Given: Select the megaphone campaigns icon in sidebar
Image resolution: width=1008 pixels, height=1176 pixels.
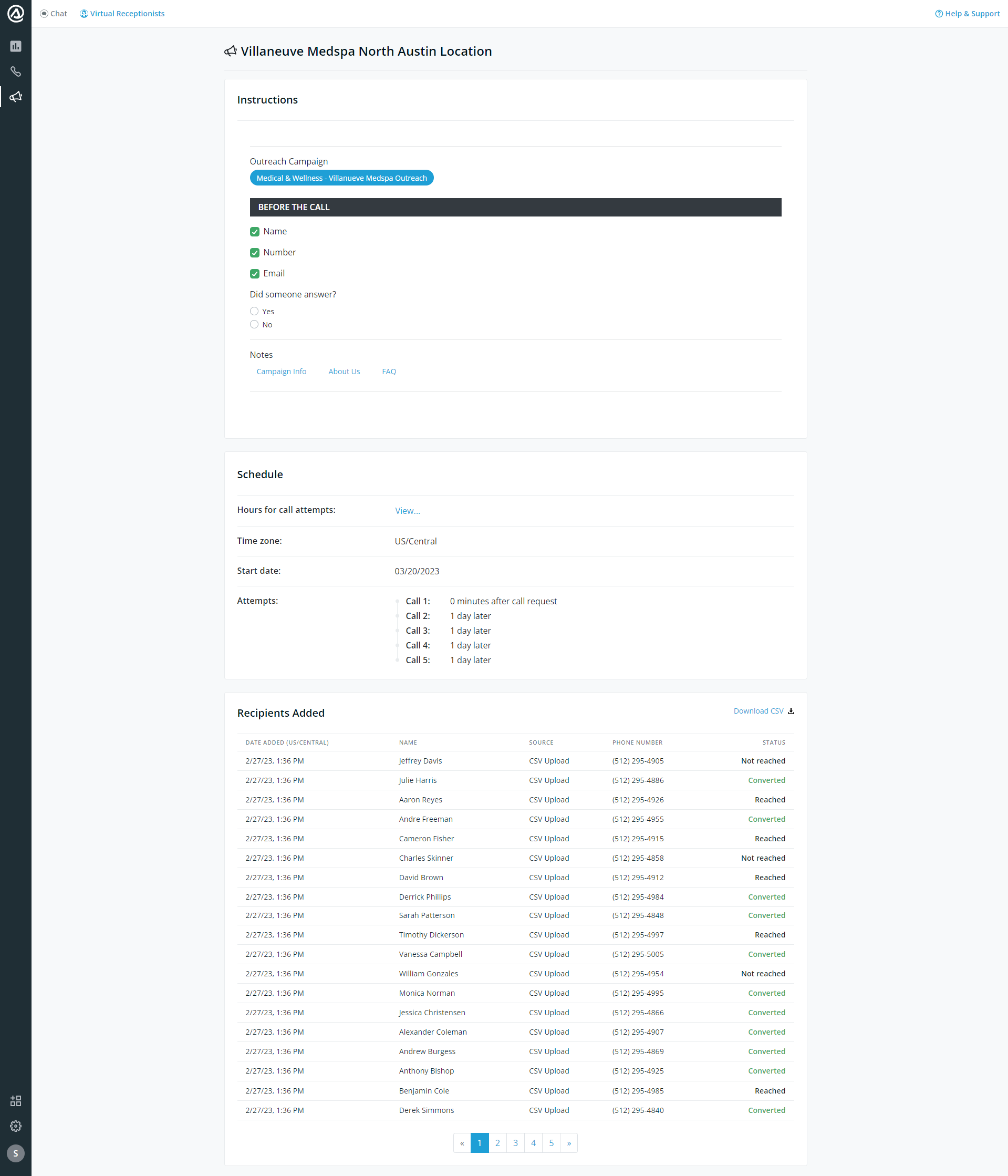Looking at the screenshot, I should (15, 97).
